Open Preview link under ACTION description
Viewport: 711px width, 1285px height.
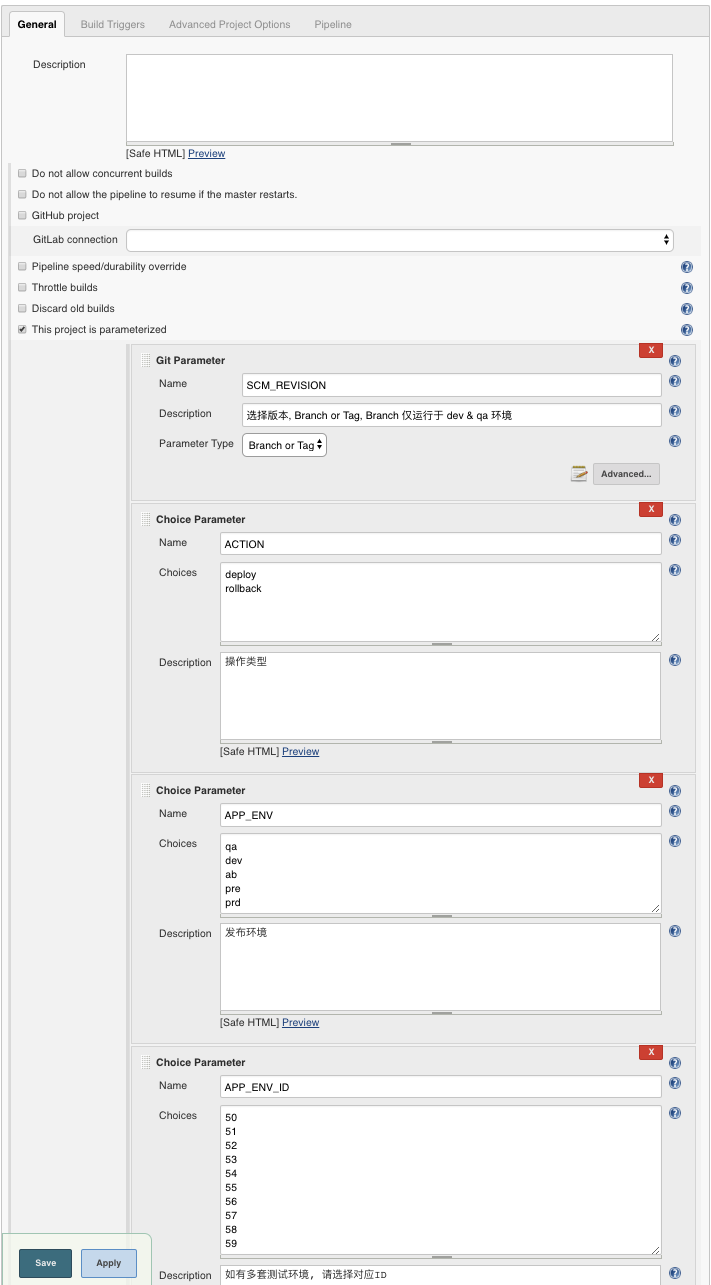click(x=301, y=752)
